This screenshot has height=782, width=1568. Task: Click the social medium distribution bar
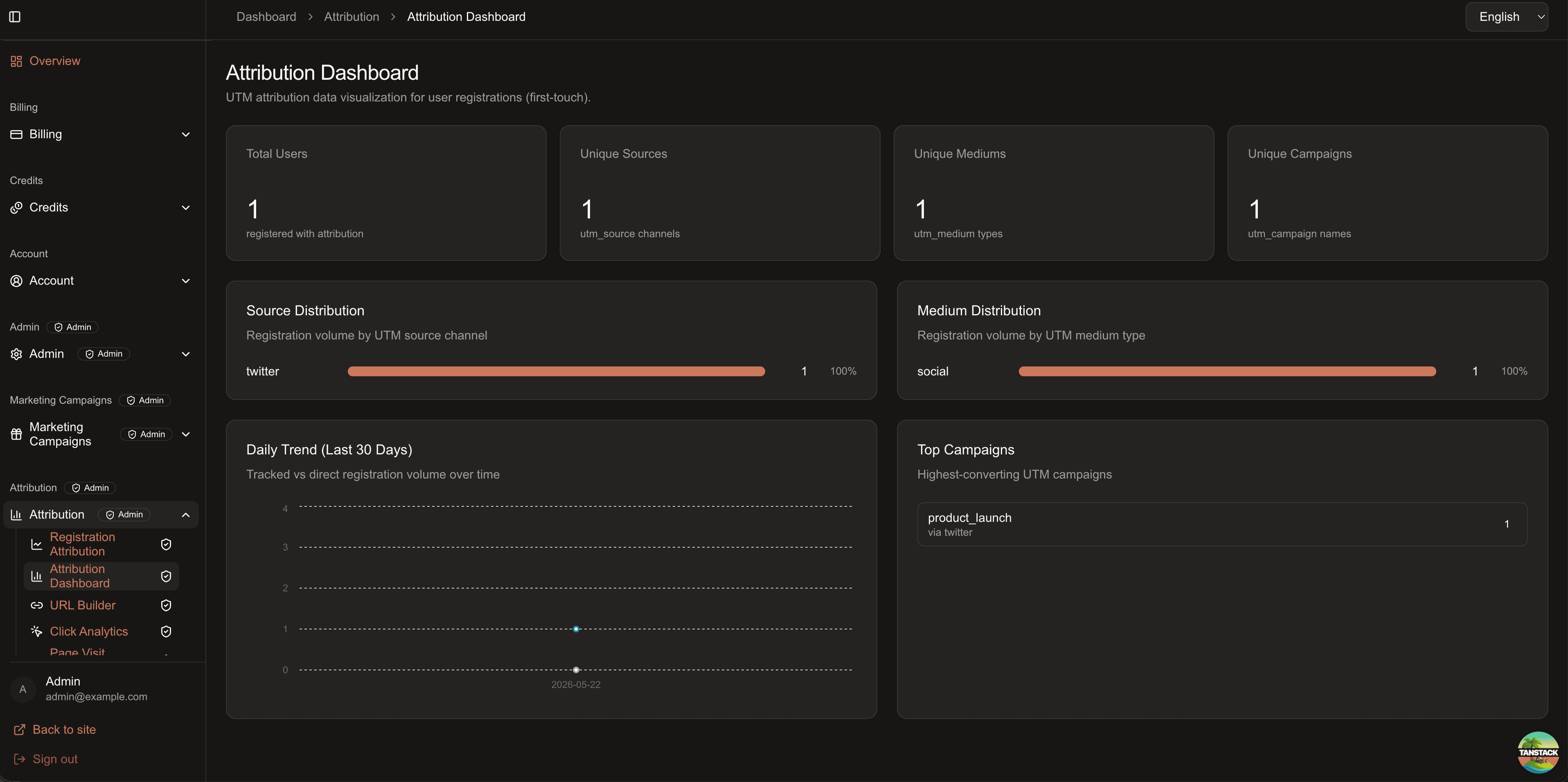pyautogui.click(x=1227, y=371)
